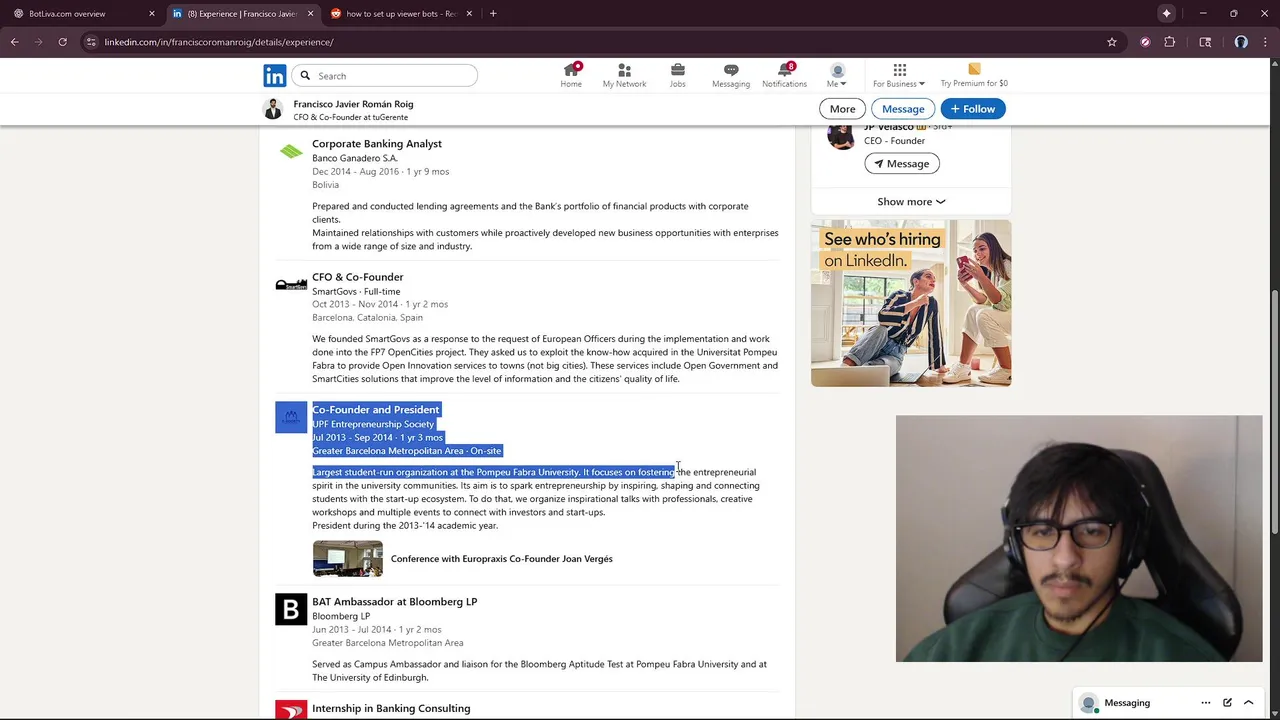Viewport: 1280px width, 720px height.
Task: Open Gemini sparkle icon in title bar
Action: coord(1166,14)
